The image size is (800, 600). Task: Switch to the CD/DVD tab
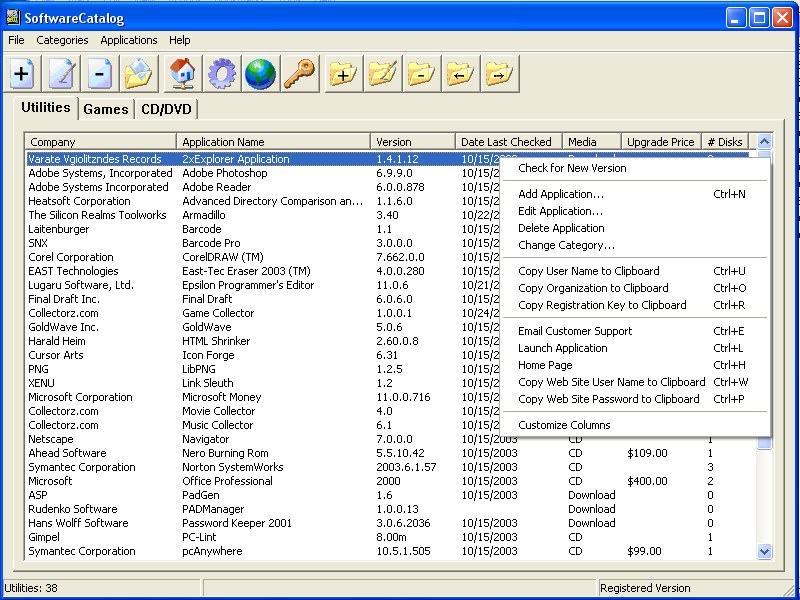(x=166, y=109)
